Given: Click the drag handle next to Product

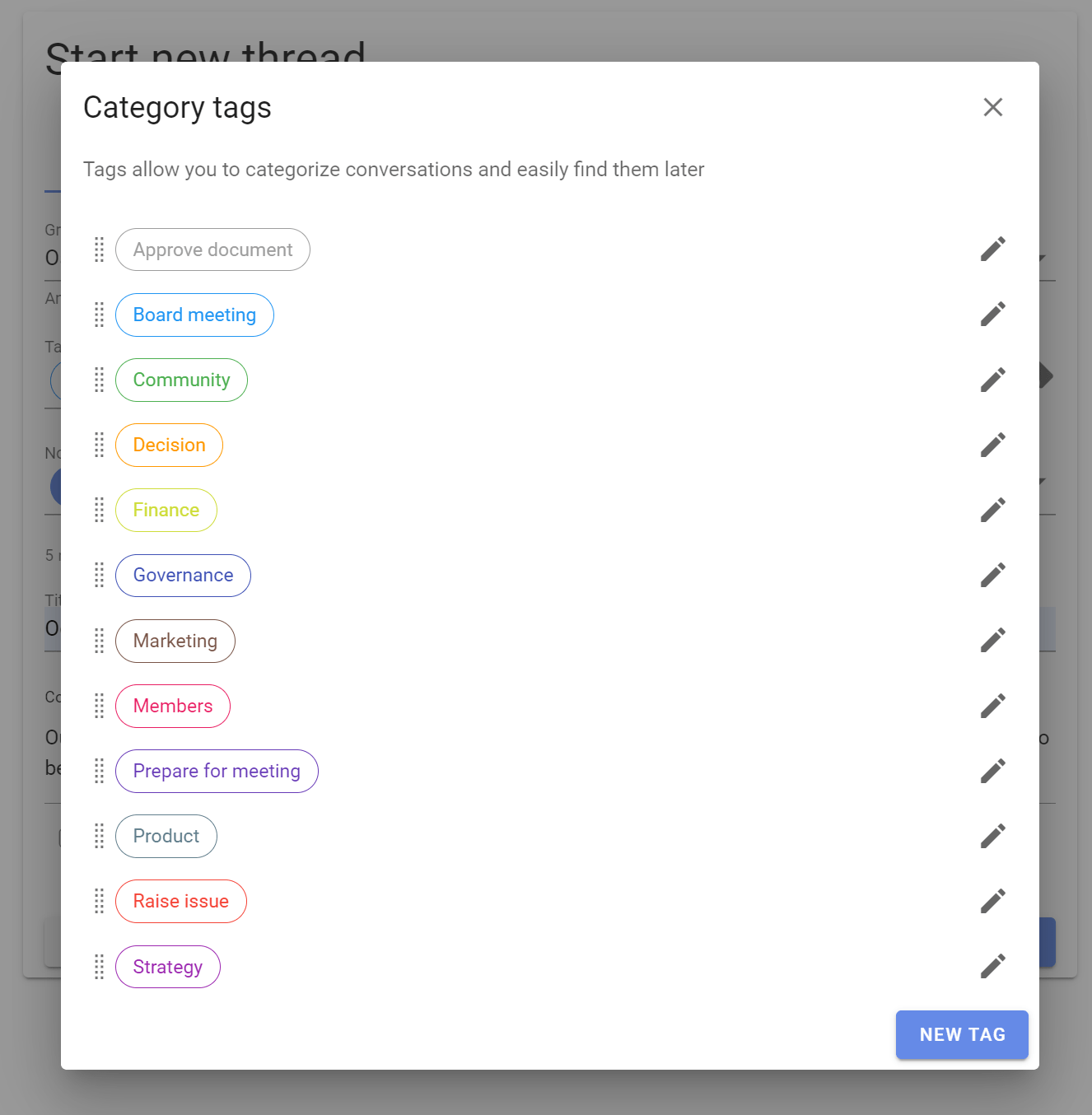Looking at the screenshot, I should (x=99, y=836).
